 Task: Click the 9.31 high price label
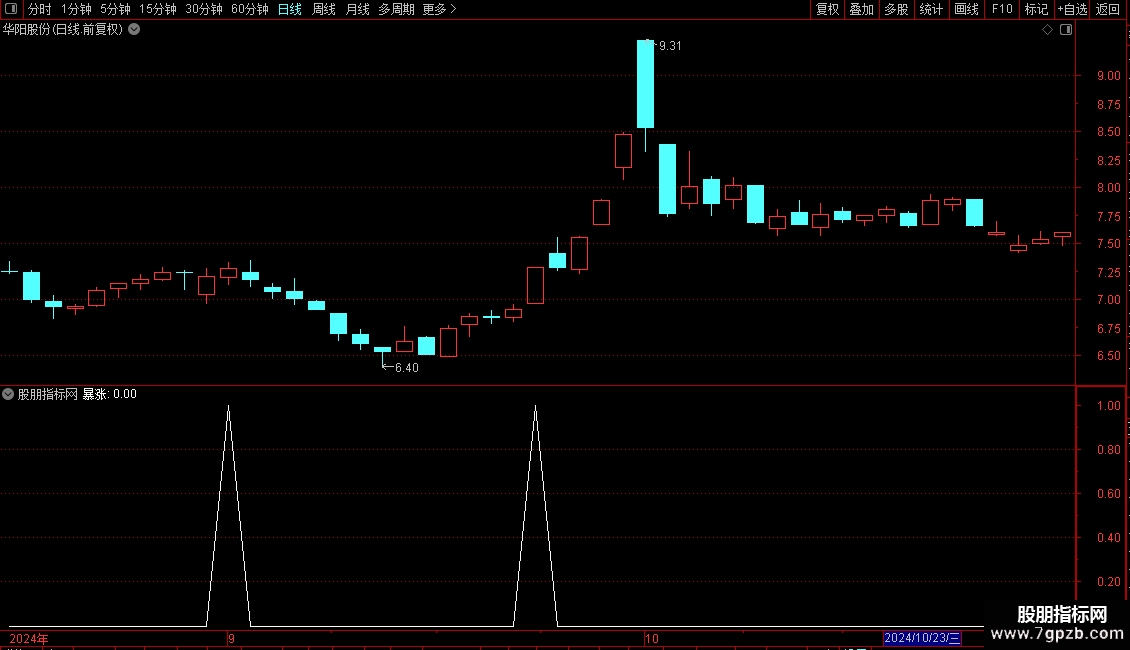[x=670, y=46]
